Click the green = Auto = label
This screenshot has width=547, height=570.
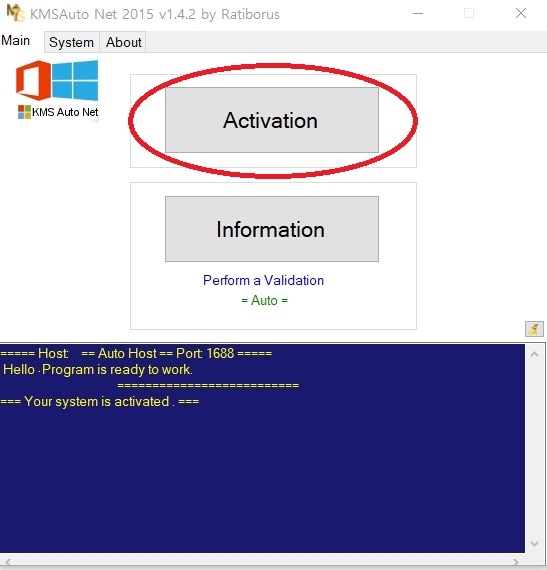264,300
